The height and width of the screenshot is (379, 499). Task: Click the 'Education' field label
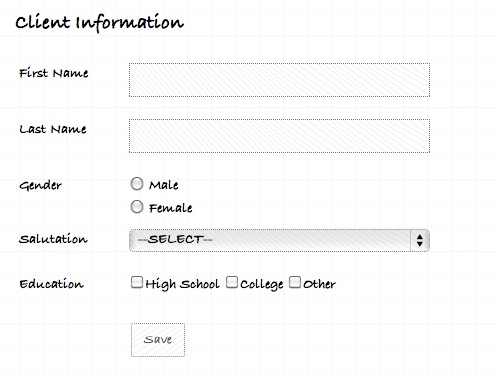pyautogui.click(x=51, y=284)
